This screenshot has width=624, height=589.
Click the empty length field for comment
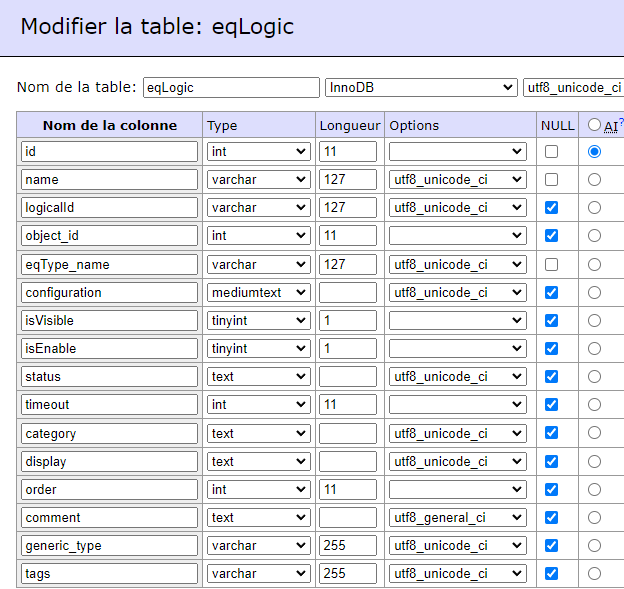(x=348, y=517)
